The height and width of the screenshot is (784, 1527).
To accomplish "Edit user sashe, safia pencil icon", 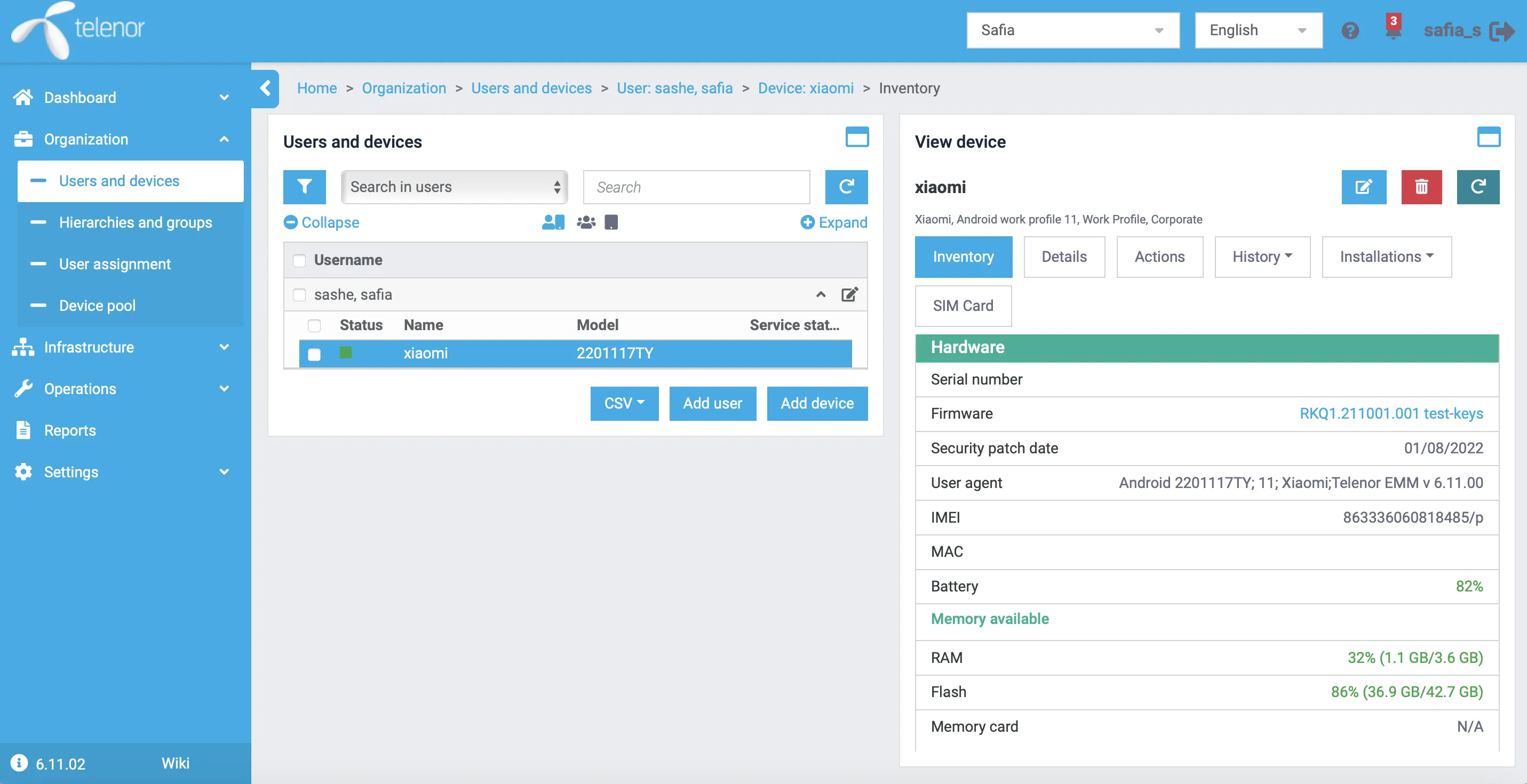I will point(849,294).
